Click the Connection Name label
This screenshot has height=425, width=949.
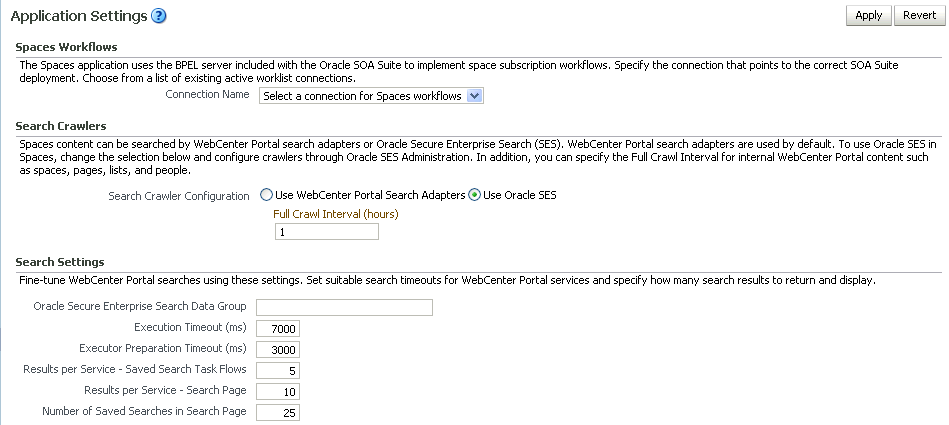pyautogui.click(x=207, y=95)
